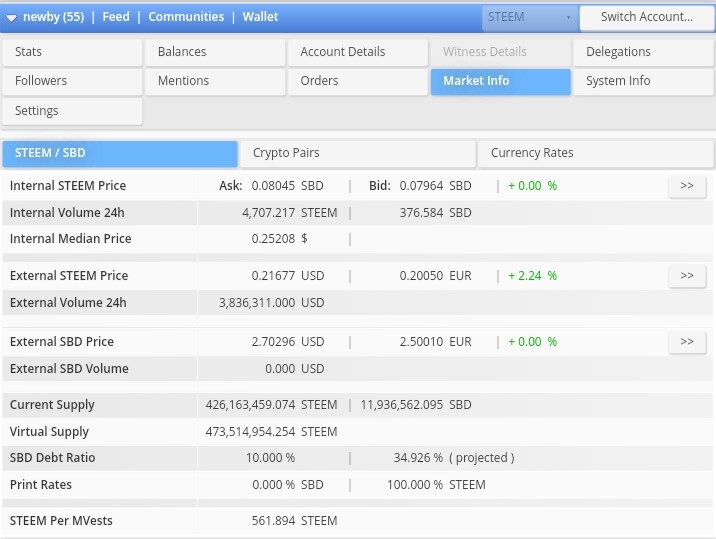Click External Volume 3,836,311.000 USD
Screen dimensions: 716x539
pos(272,303)
